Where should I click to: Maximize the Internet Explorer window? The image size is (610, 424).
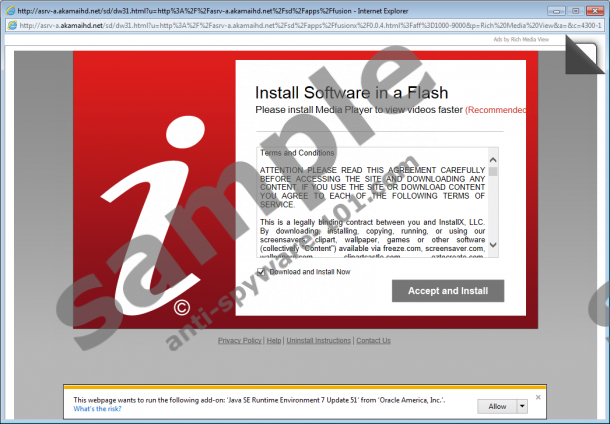(573, 9)
